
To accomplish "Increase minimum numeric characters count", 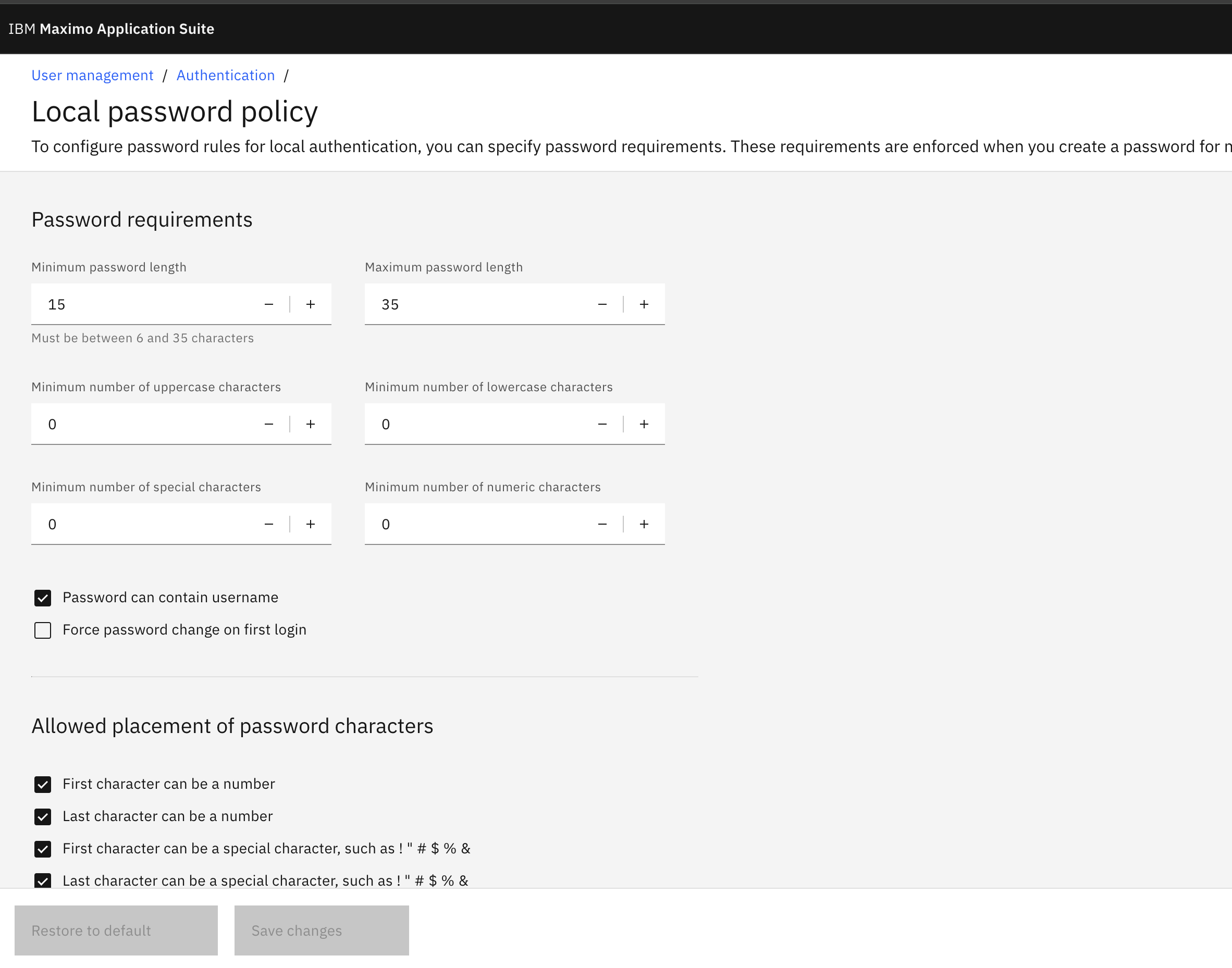I will click(x=644, y=524).
